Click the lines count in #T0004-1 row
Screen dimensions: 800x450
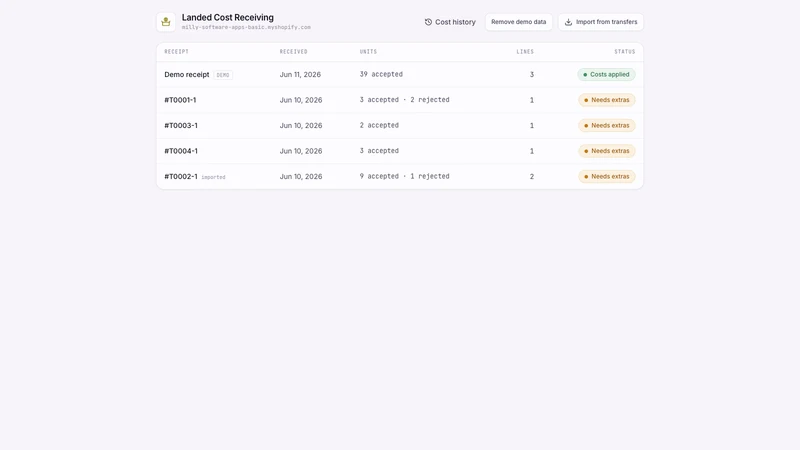pyautogui.click(x=532, y=151)
